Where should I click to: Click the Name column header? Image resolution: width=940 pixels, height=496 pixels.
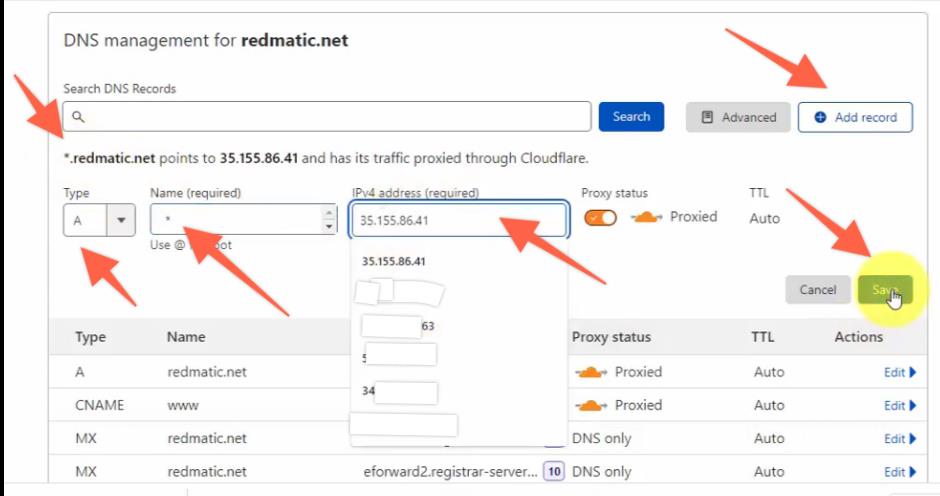coord(186,337)
